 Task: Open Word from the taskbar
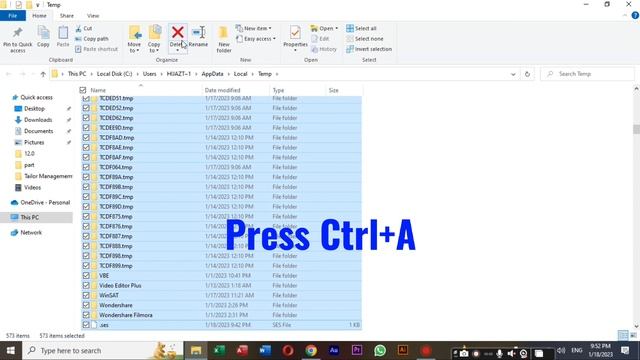265,350
